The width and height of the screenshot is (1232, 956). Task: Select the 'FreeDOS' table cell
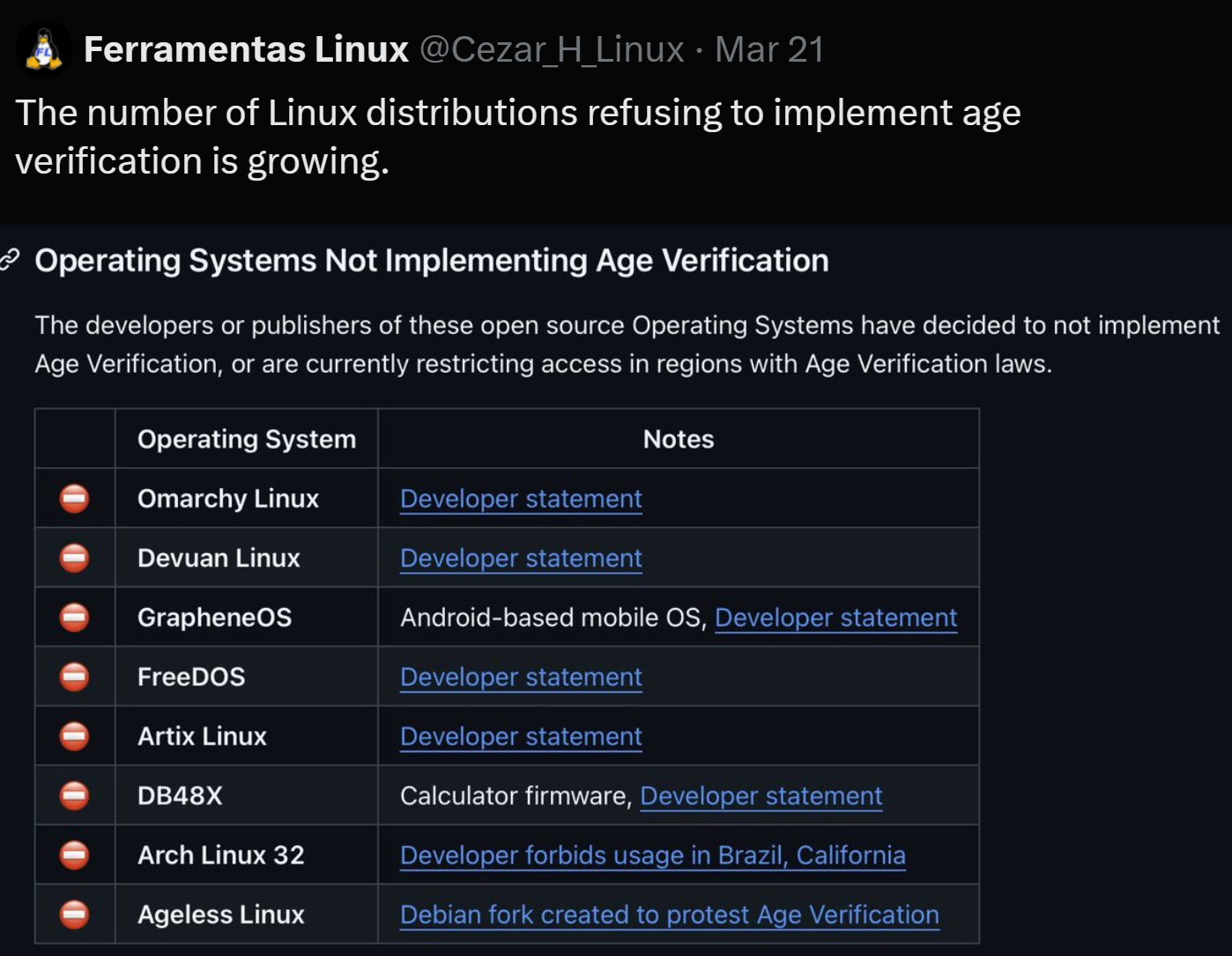(247, 677)
